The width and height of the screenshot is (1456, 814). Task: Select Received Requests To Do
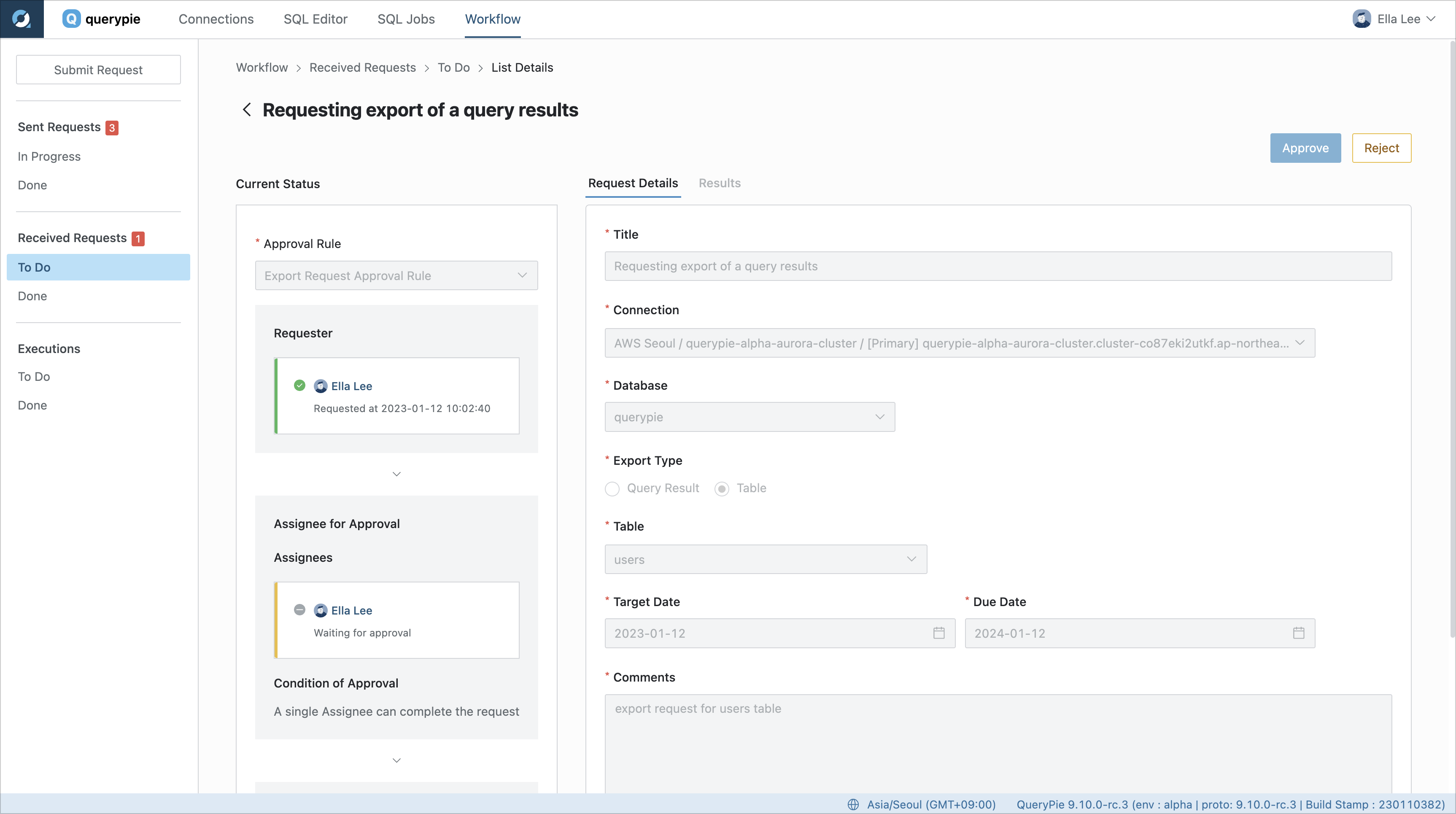(98, 267)
